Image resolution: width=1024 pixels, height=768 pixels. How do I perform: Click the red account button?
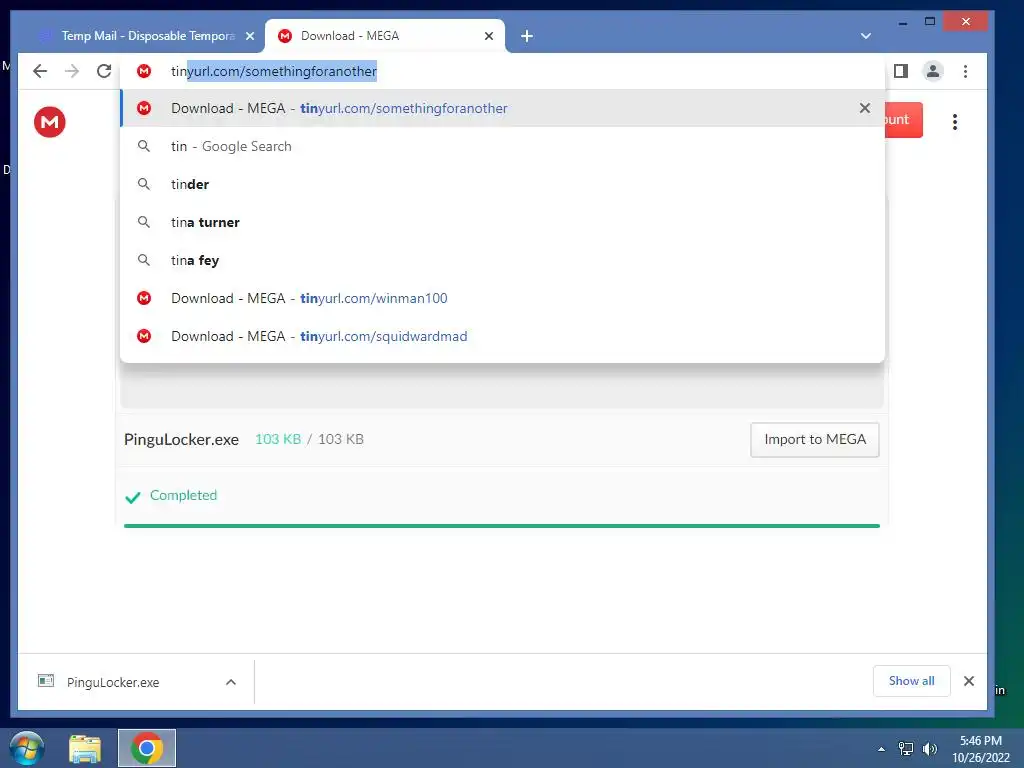904,120
